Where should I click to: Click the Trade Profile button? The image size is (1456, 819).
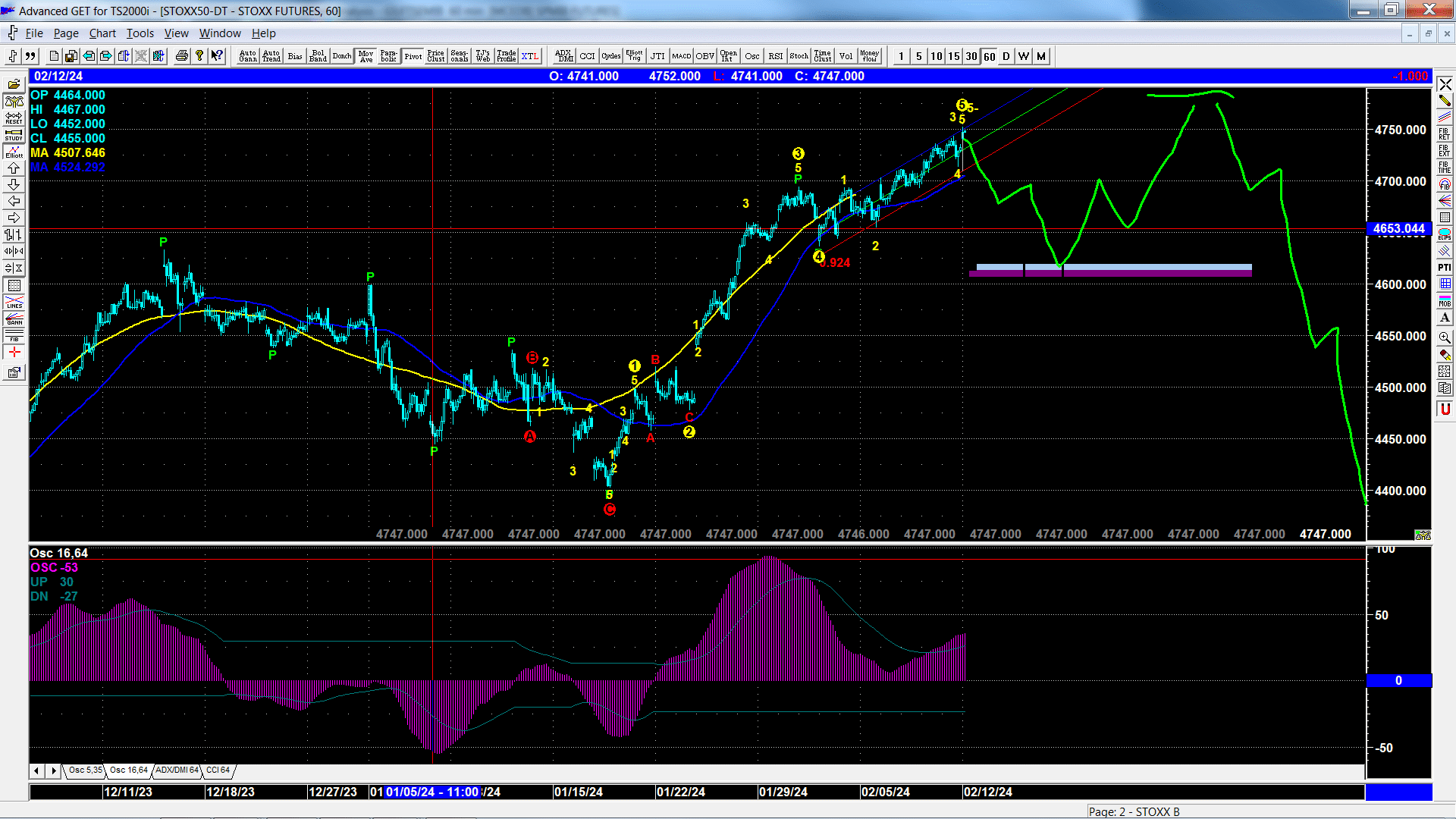(x=507, y=56)
